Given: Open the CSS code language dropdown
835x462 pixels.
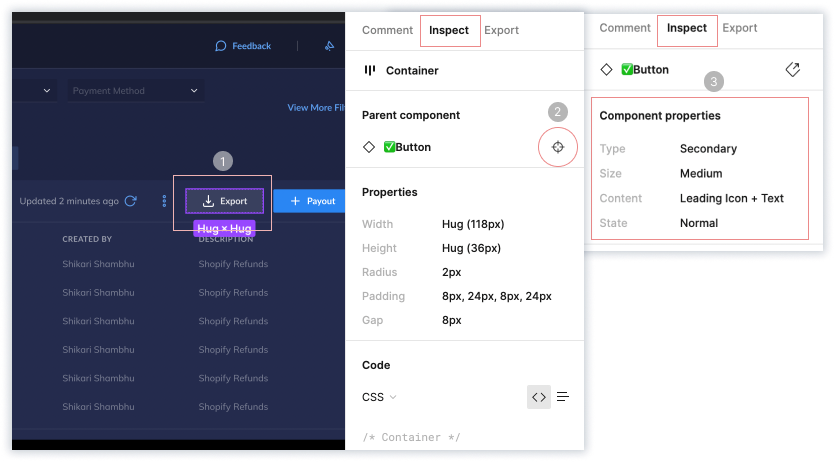Looking at the screenshot, I should point(379,397).
